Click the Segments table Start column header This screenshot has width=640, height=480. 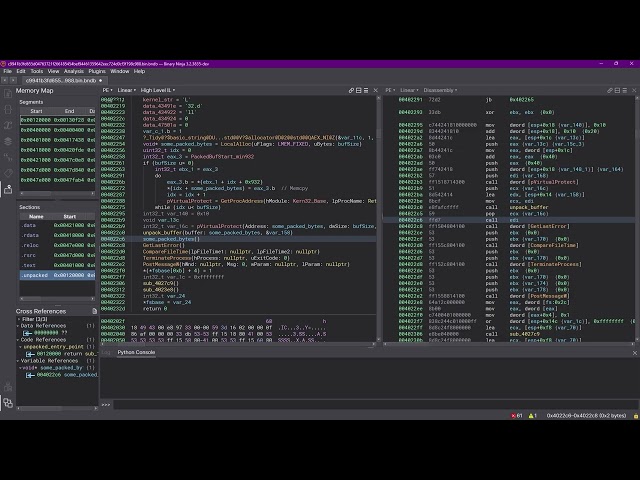[x=36, y=111]
